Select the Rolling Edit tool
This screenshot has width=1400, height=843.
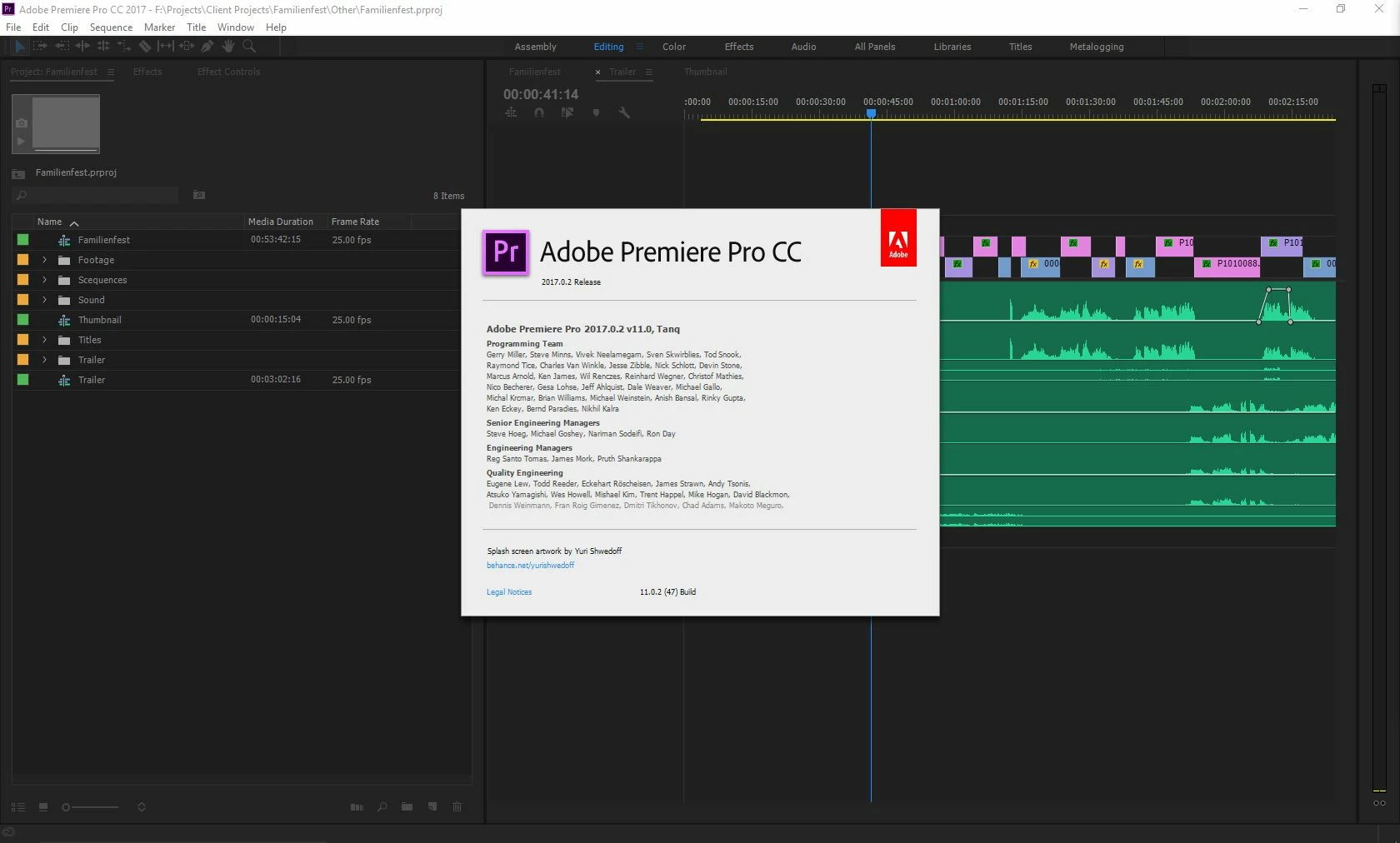point(103,47)
